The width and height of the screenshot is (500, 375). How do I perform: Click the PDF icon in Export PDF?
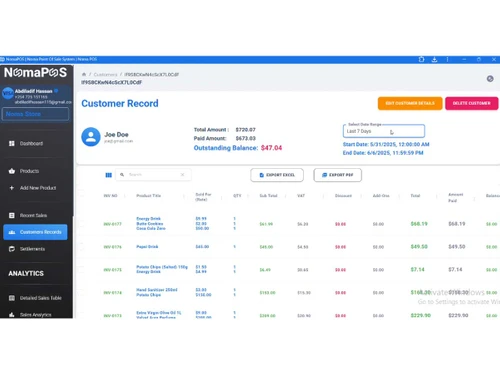[x=324, y=175]
